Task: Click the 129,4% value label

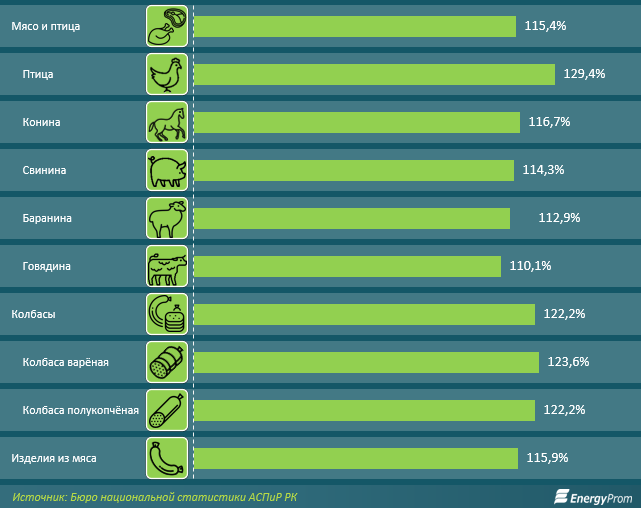Action: [585, 74]
